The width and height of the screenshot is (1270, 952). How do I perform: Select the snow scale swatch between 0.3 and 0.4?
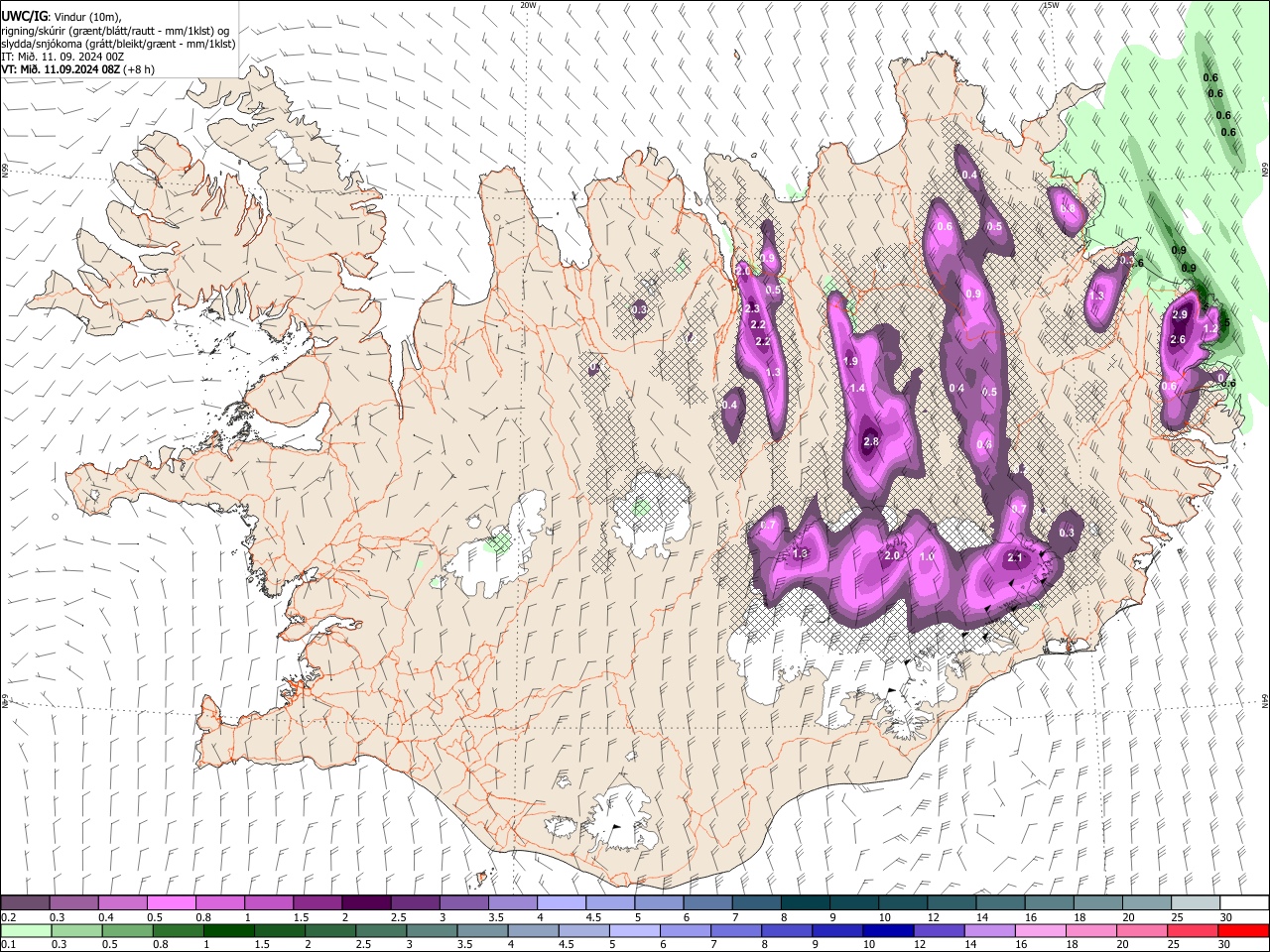(74, 903)
